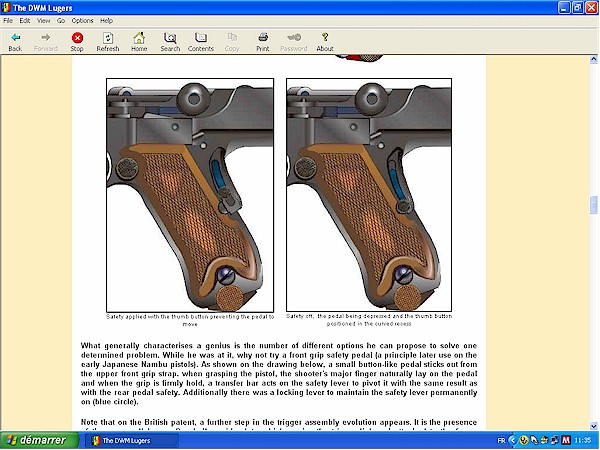600x450 pixels.
Task: Open the Contents toolbar button
Action: point(201,42)
